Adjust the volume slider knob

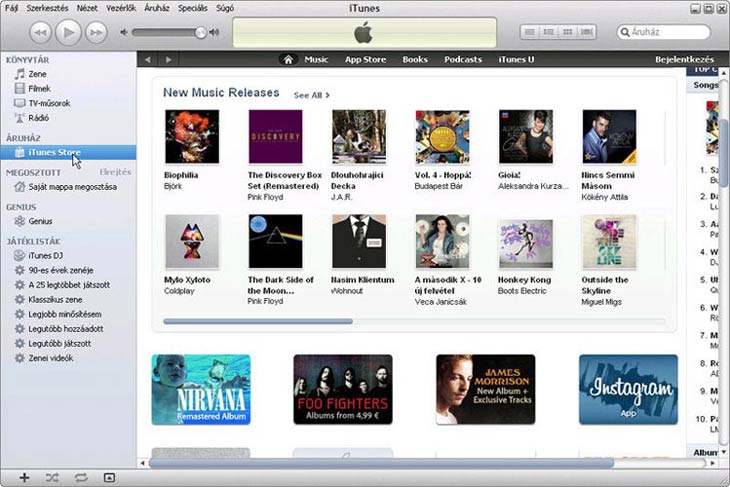[x=201, y=32]
